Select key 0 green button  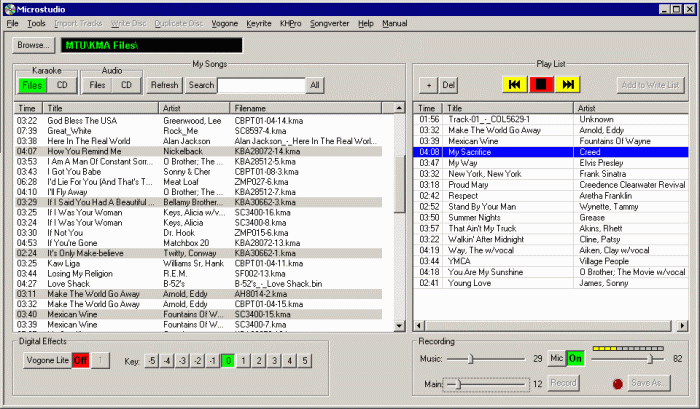pyautogui.click(x=228, y=361)
